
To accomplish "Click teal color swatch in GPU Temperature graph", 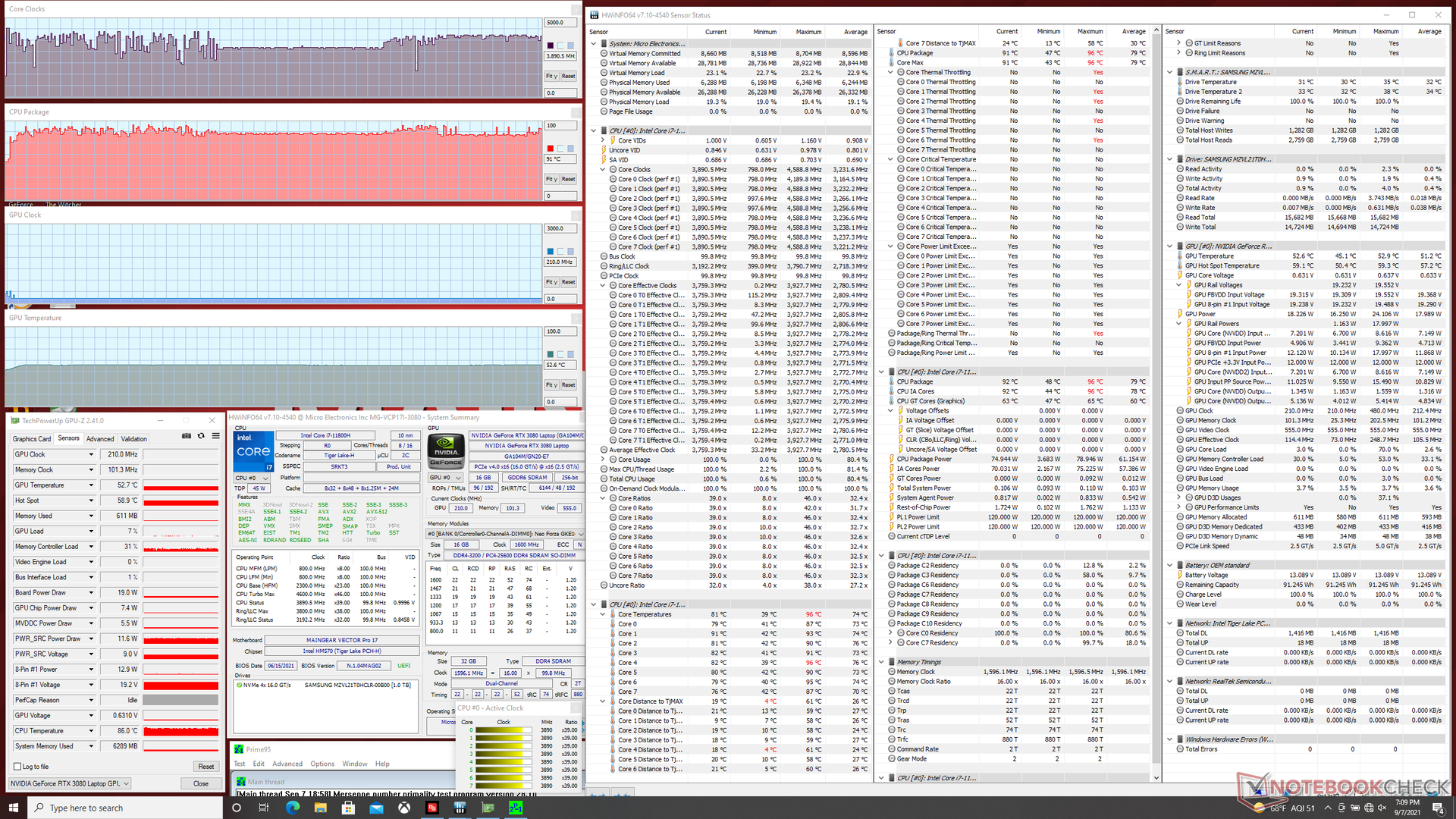I will (x=551, y=354).
